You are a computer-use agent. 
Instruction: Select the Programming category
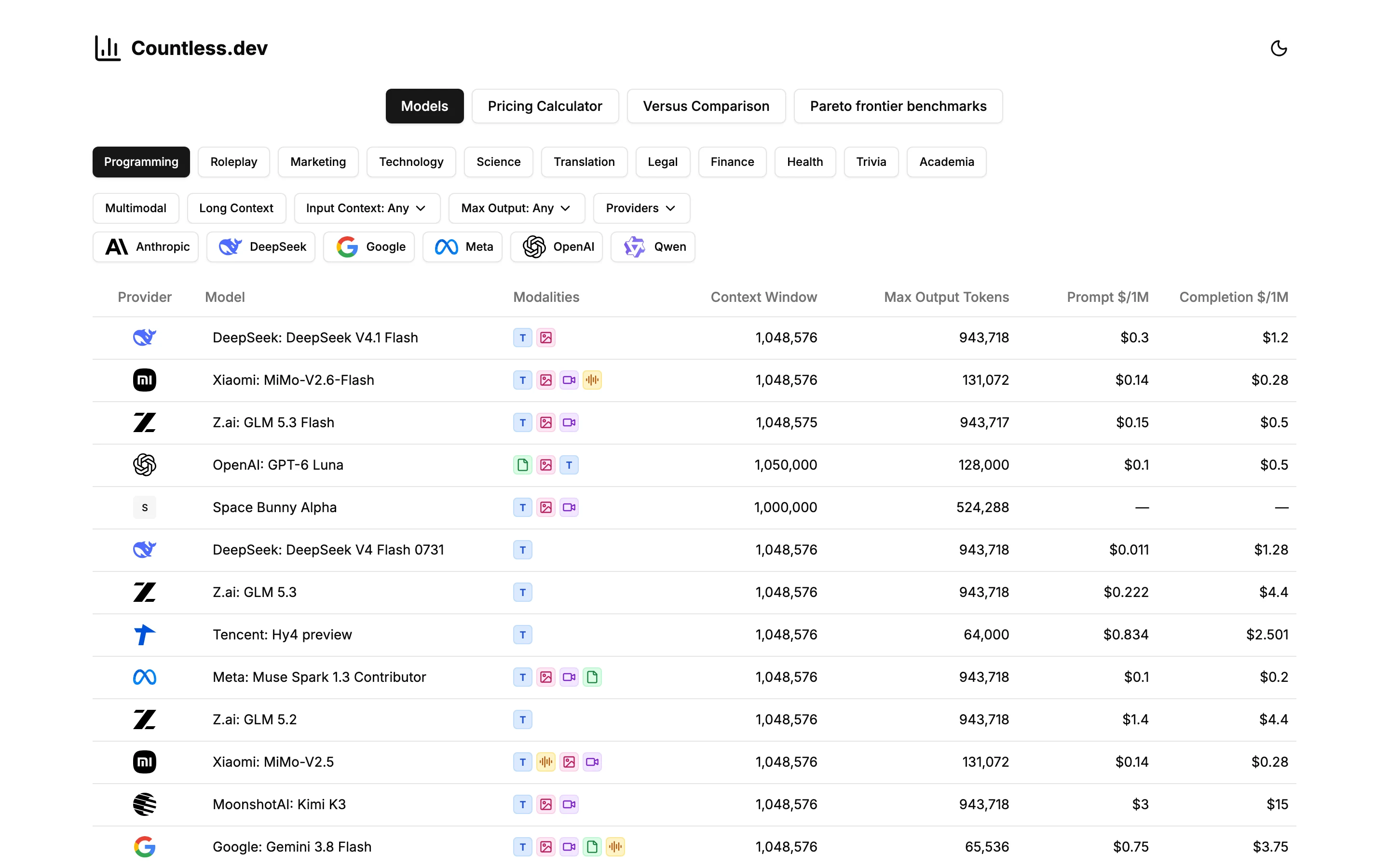[141, 162]
